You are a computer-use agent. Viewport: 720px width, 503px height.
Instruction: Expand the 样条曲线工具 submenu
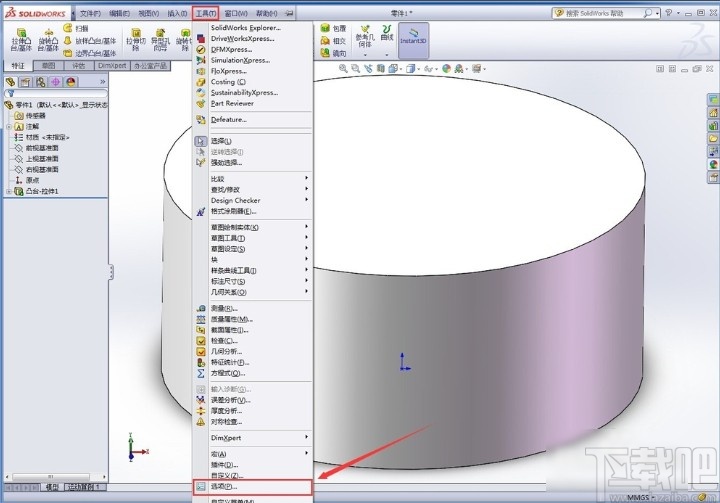tap(253, 271)
